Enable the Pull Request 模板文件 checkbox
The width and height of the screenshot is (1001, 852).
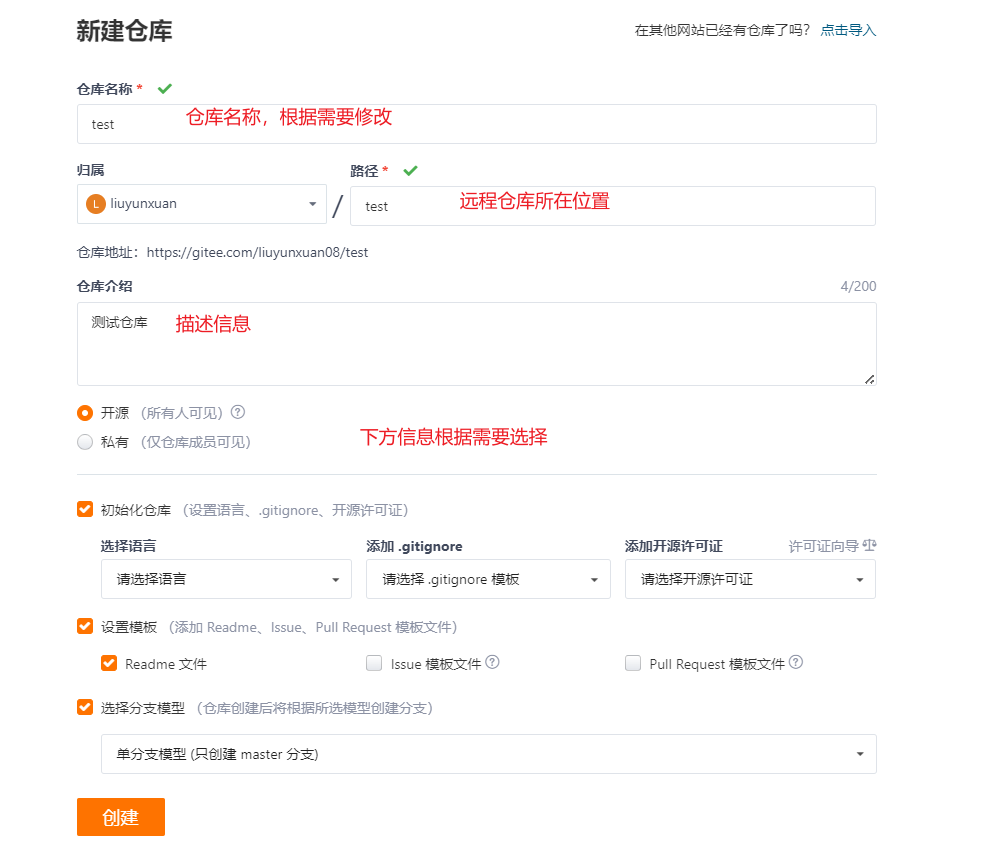[x=633, y=663]
